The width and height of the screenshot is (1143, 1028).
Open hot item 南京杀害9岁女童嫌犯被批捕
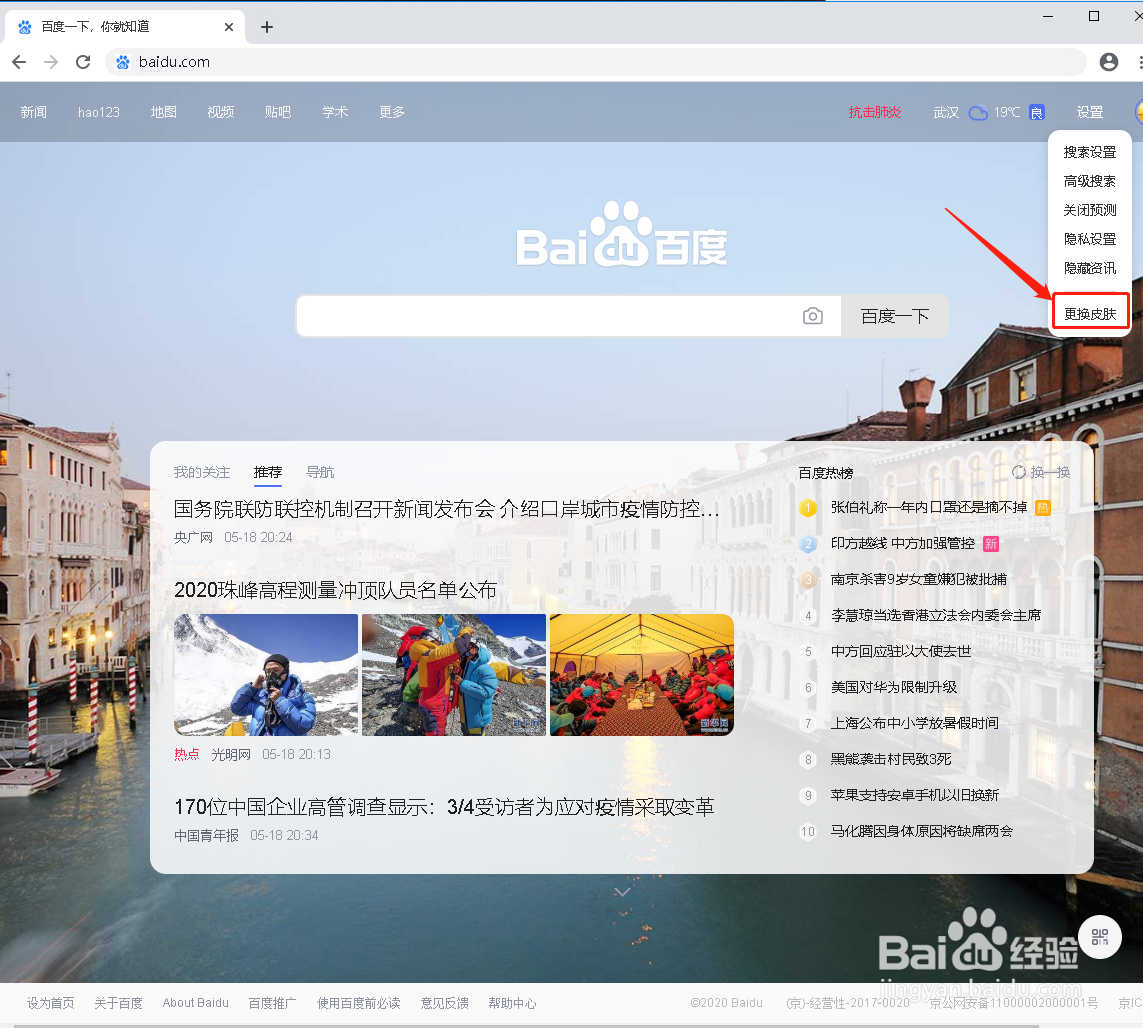click(x=918, y=579)
